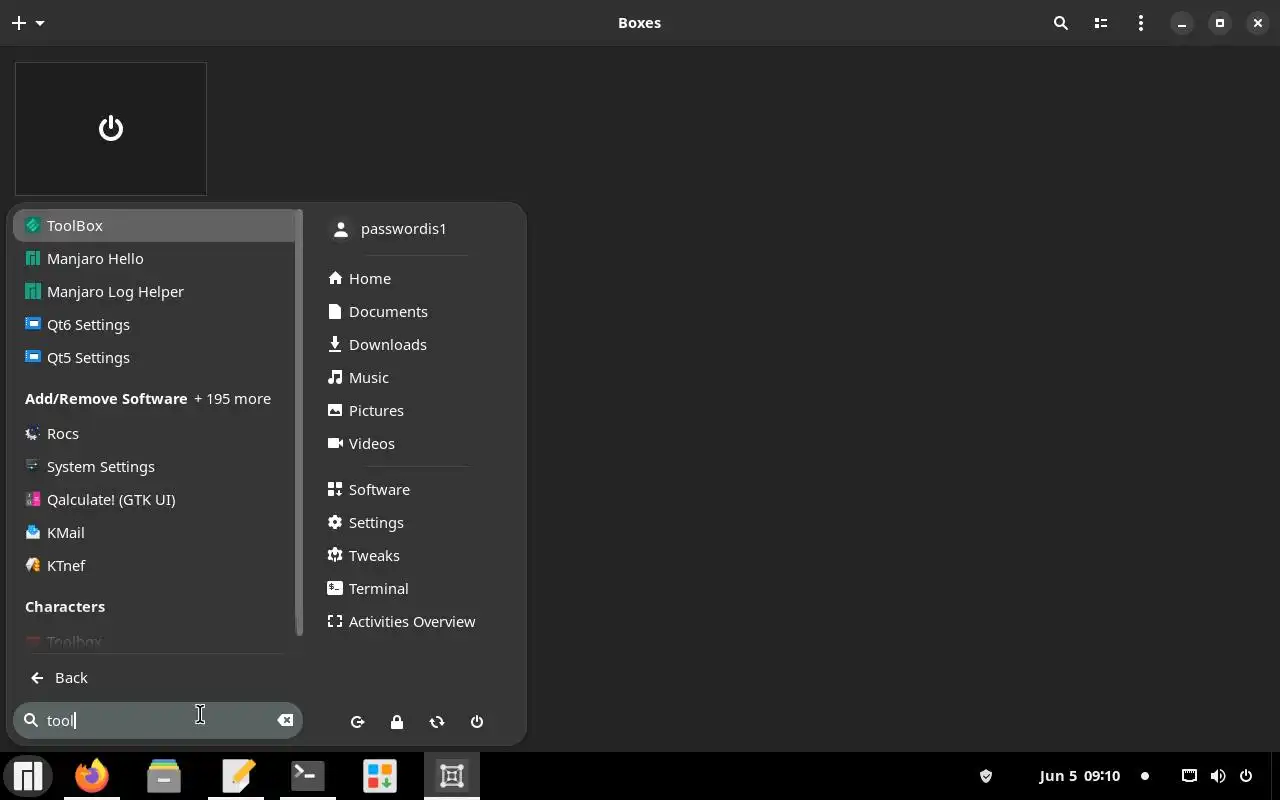This screenshot has height=800, width=1280.
Task: Open Activities Overview
Action: coord(401,622)
